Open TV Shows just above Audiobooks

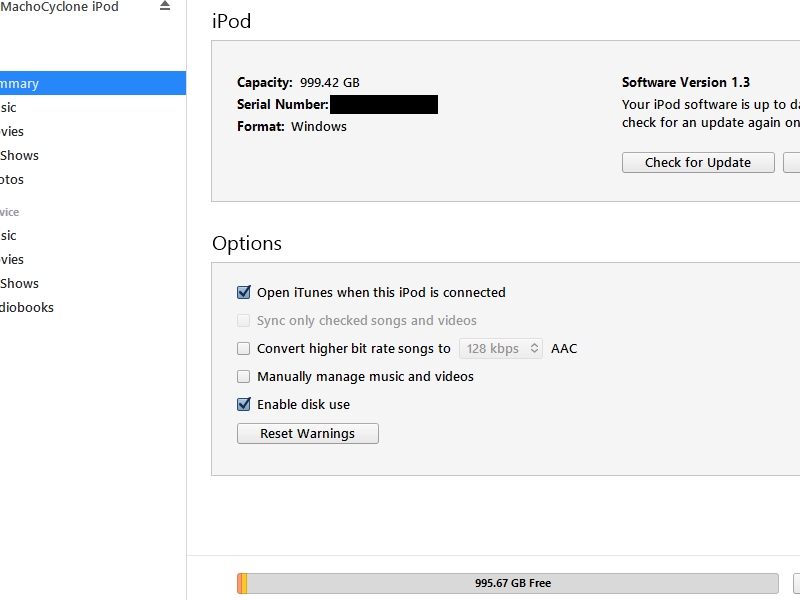(x=20, y=284)
